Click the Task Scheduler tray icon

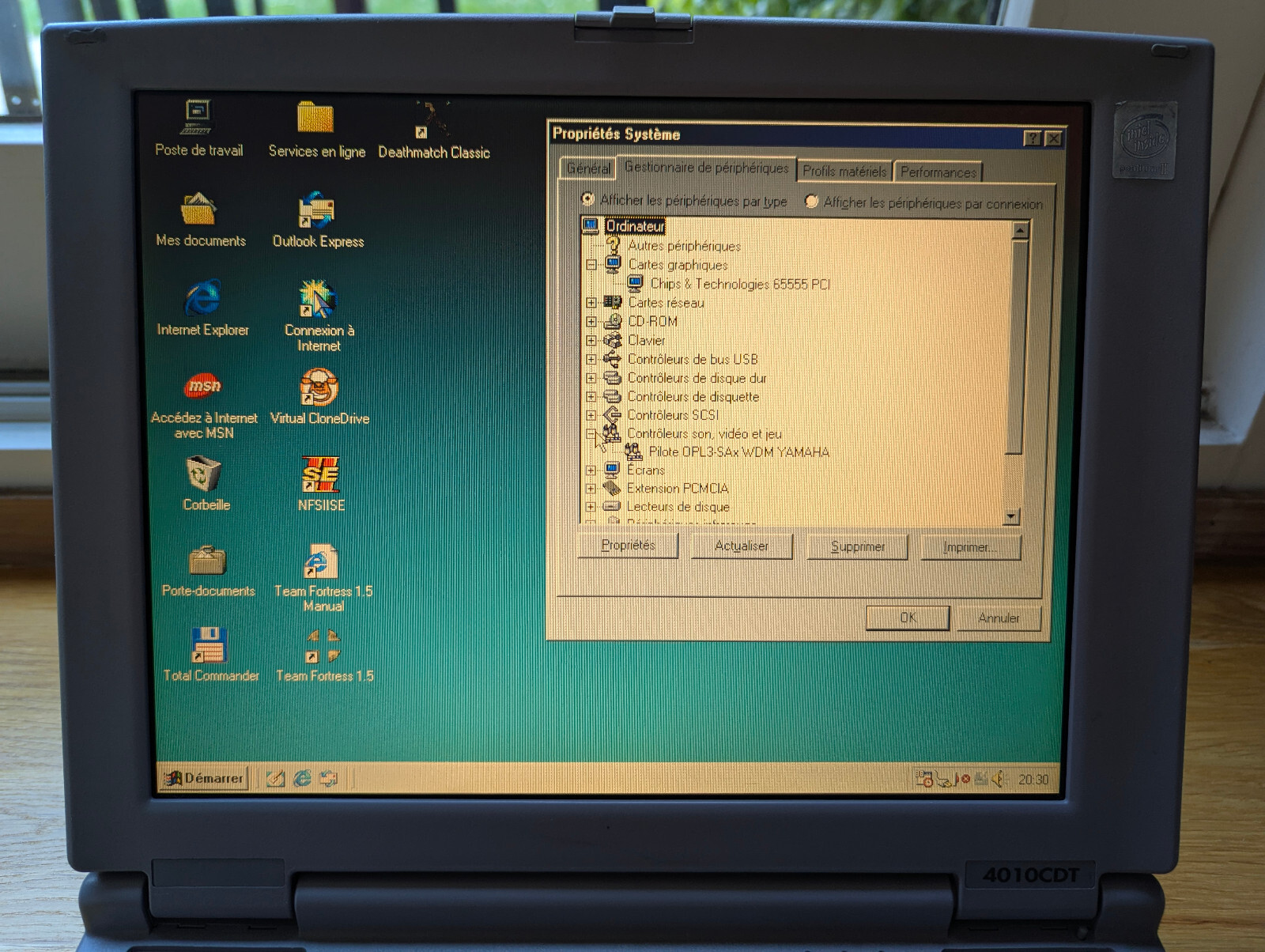923,779
